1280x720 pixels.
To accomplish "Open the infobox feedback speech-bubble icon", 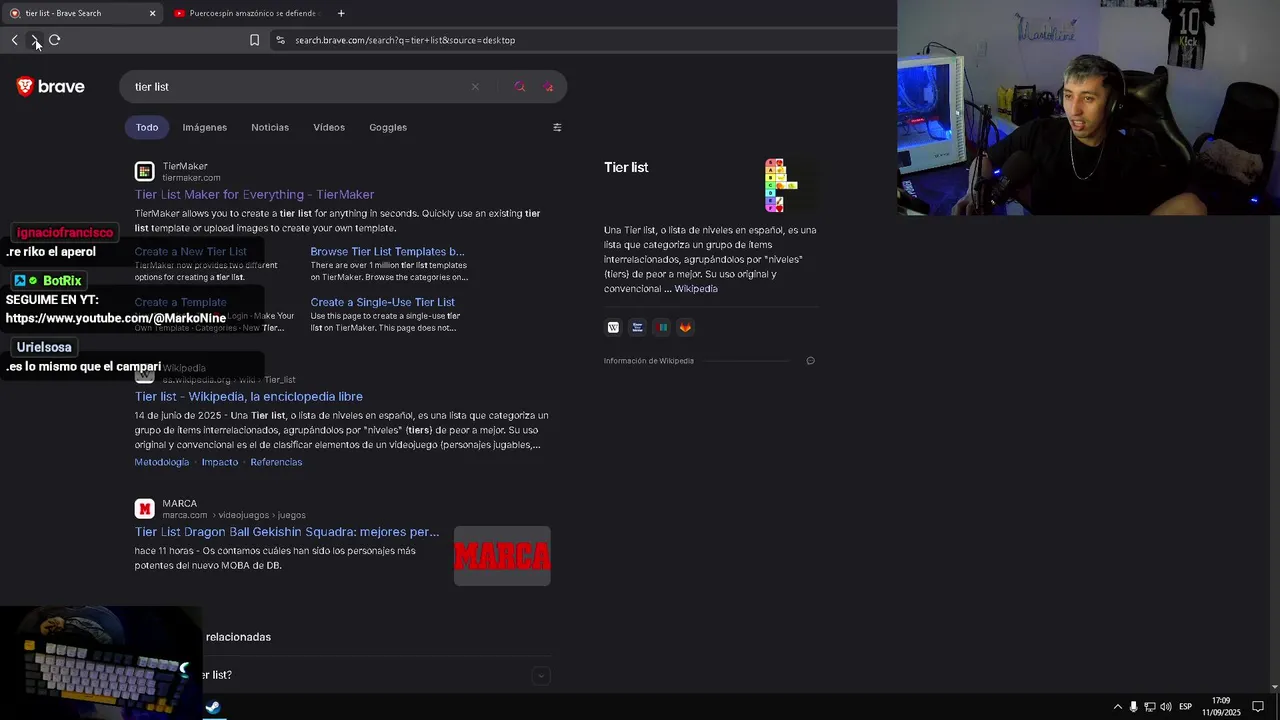I will click(x=810, y=361).
